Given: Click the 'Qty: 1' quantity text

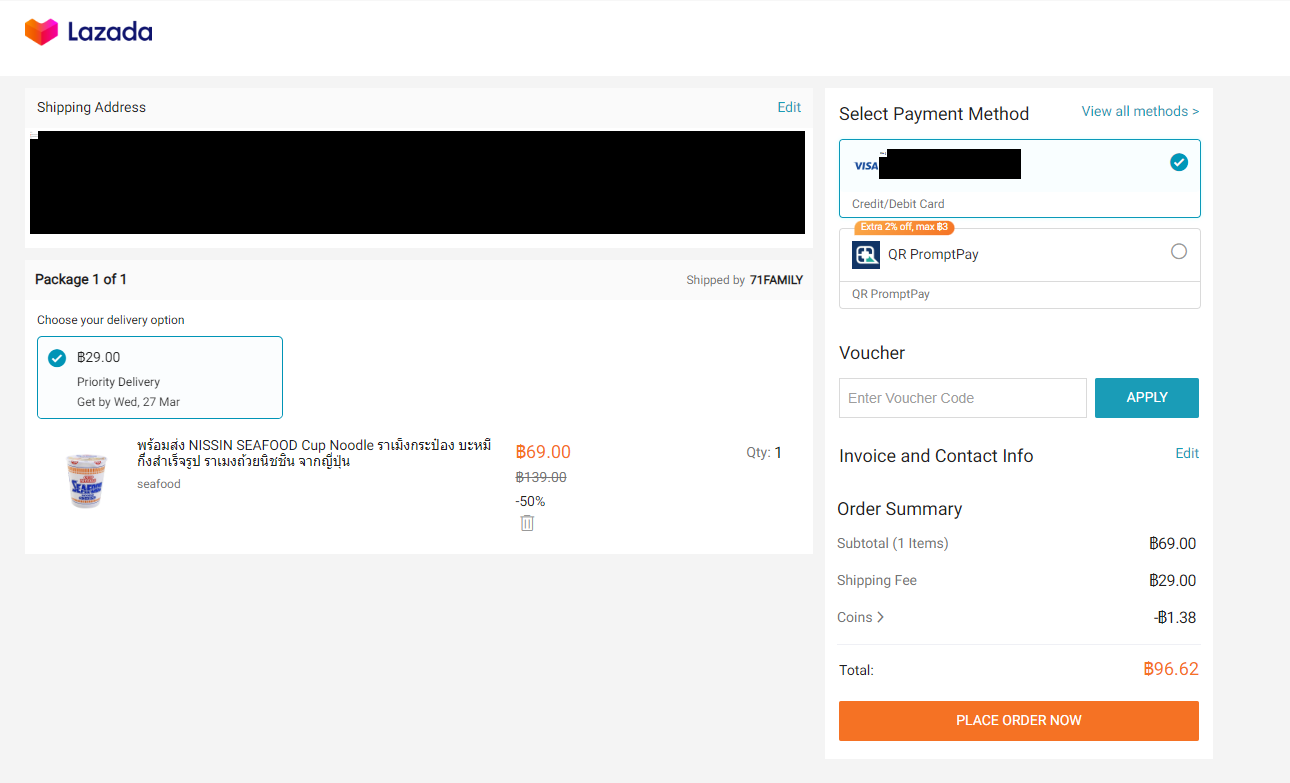Looking at the screenshot, I should point(764,452).
